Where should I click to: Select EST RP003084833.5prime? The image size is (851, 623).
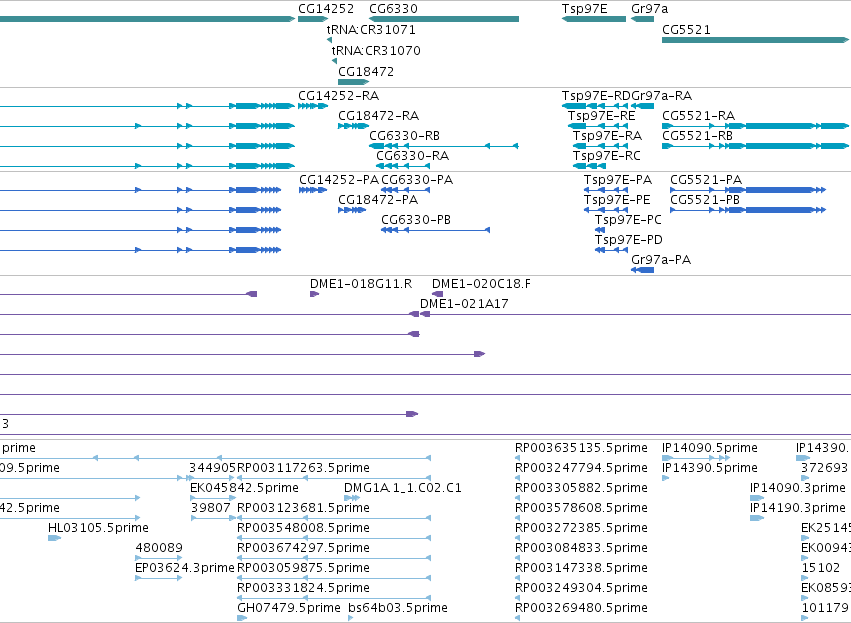click(x=581, y=548)
